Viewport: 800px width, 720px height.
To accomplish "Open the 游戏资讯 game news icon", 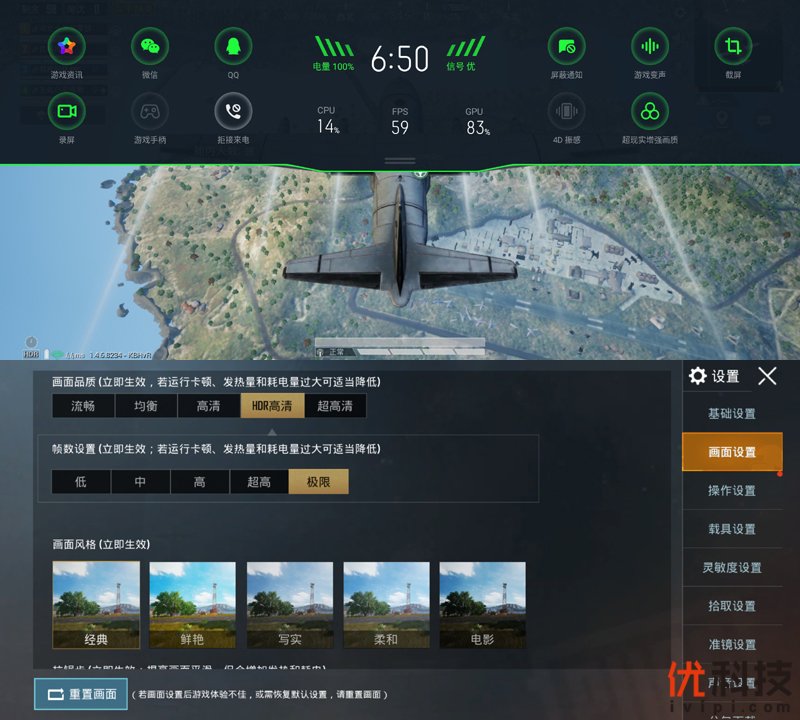I will 67,47.
